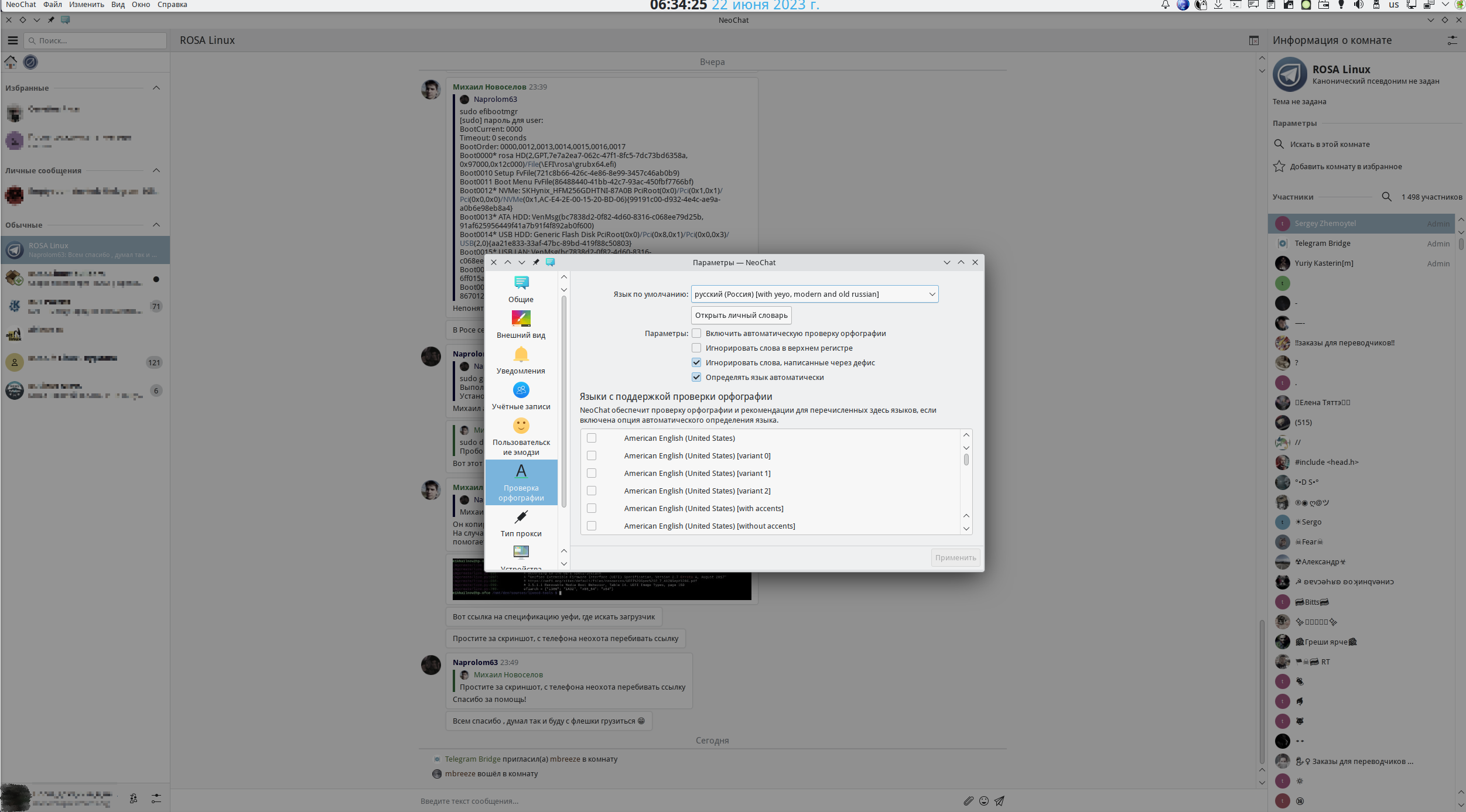Open the Файл menu
The width and height of the screenshot is (1466, 812).
[x=52, y=5]
